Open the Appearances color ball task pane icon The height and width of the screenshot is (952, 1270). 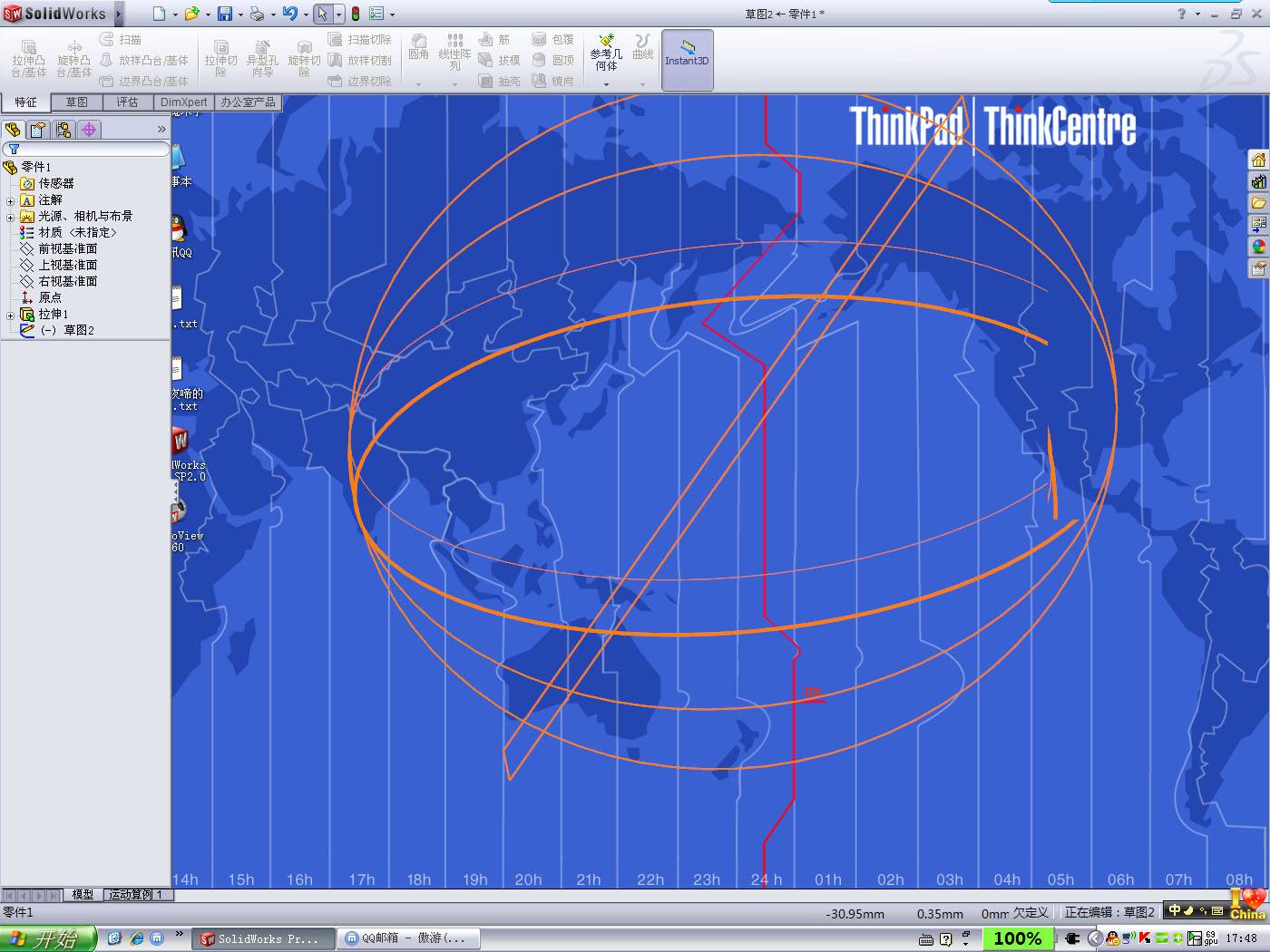click(x=1258, y=247)
